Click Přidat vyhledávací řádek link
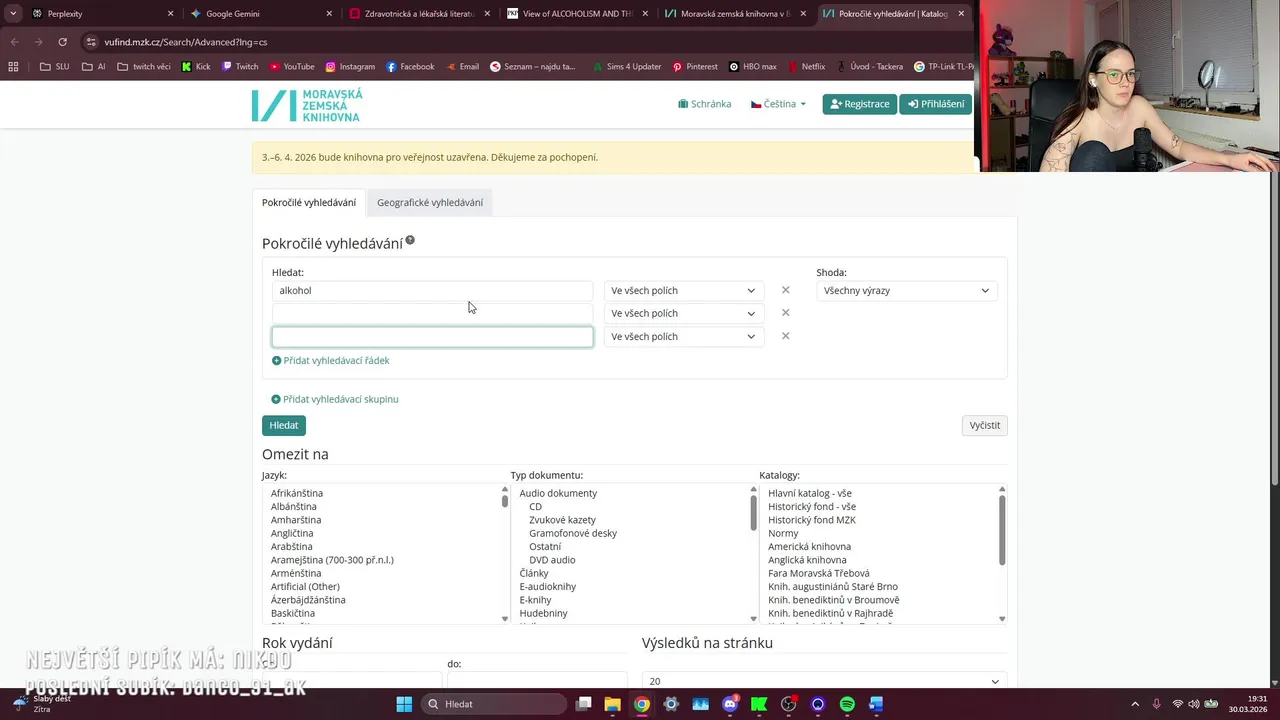This screenshot has height=720, width=1280. click(331, 360)
